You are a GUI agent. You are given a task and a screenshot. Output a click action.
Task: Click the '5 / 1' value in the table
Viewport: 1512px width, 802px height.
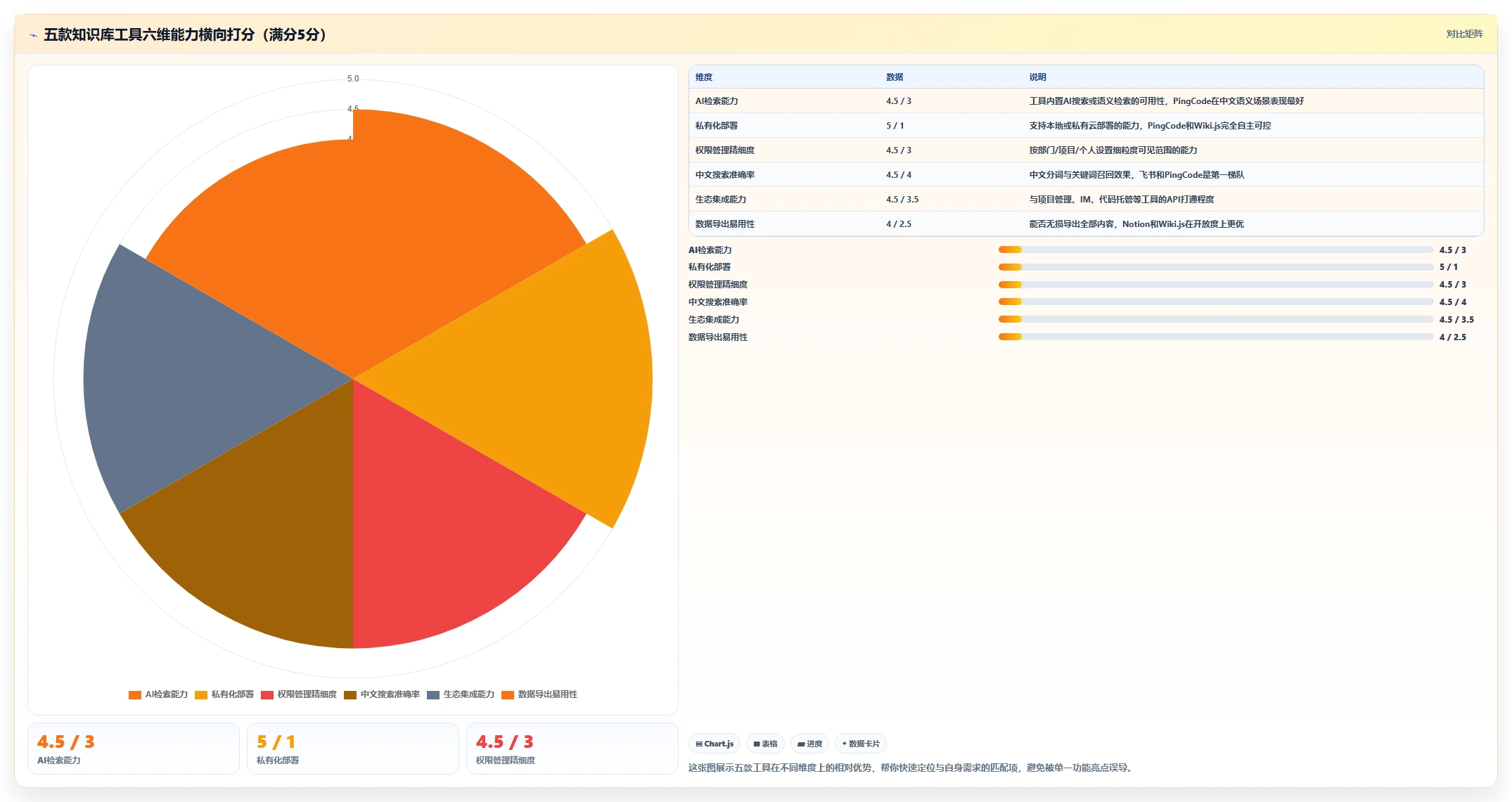click(x=895, y=126)
